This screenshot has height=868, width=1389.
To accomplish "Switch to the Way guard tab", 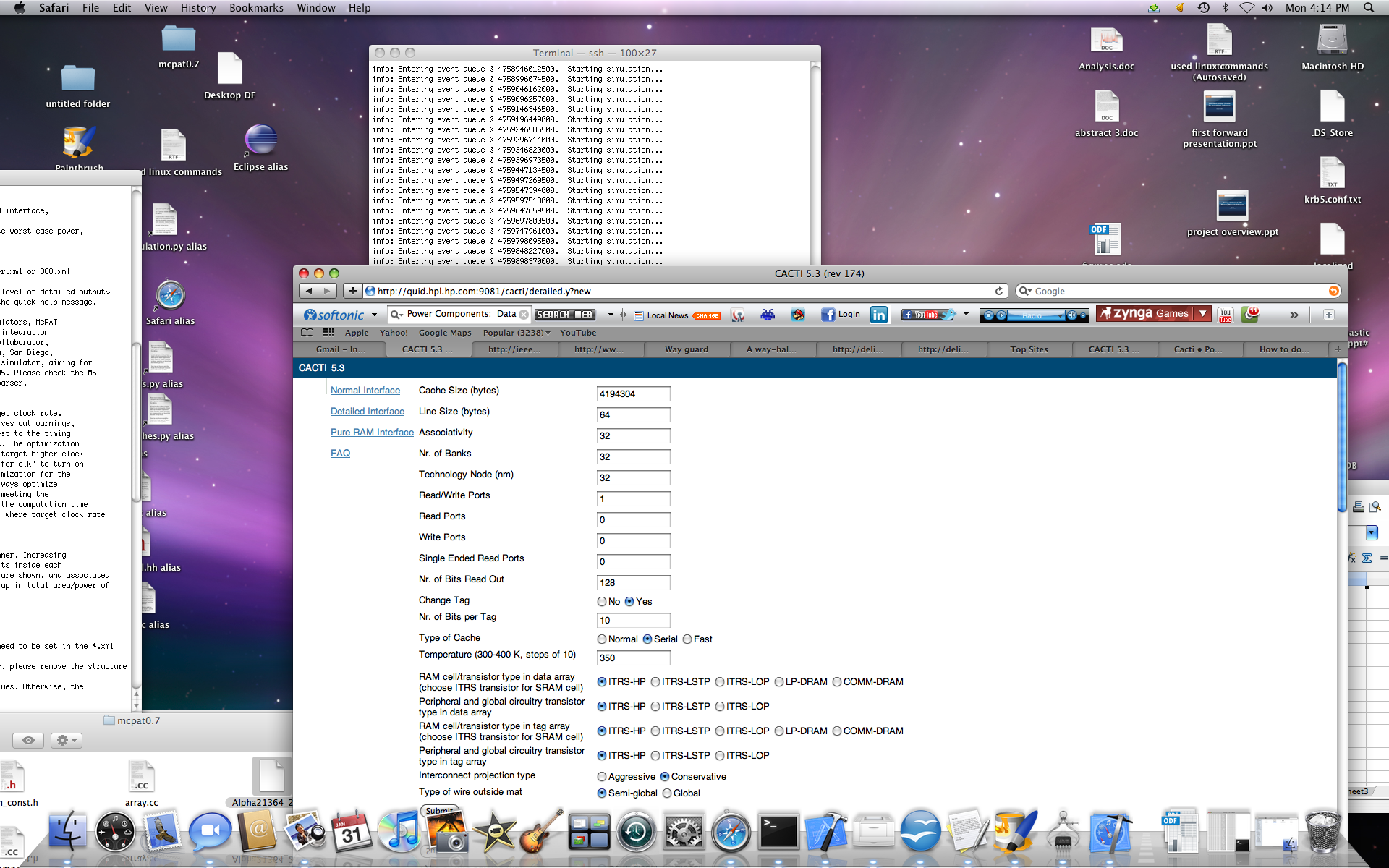I will 687,349.
